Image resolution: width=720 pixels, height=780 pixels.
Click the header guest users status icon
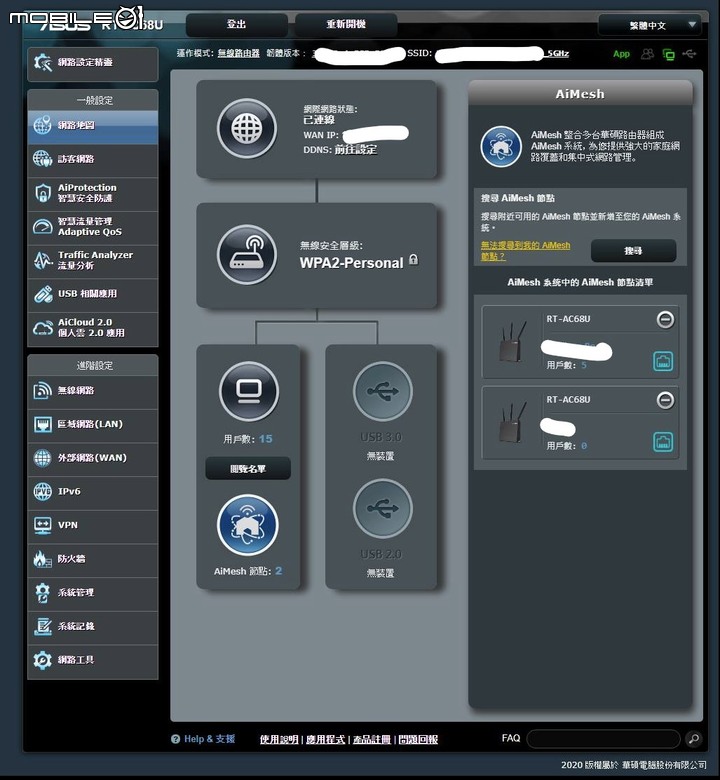pyautogui.click(x=647, y=54)
